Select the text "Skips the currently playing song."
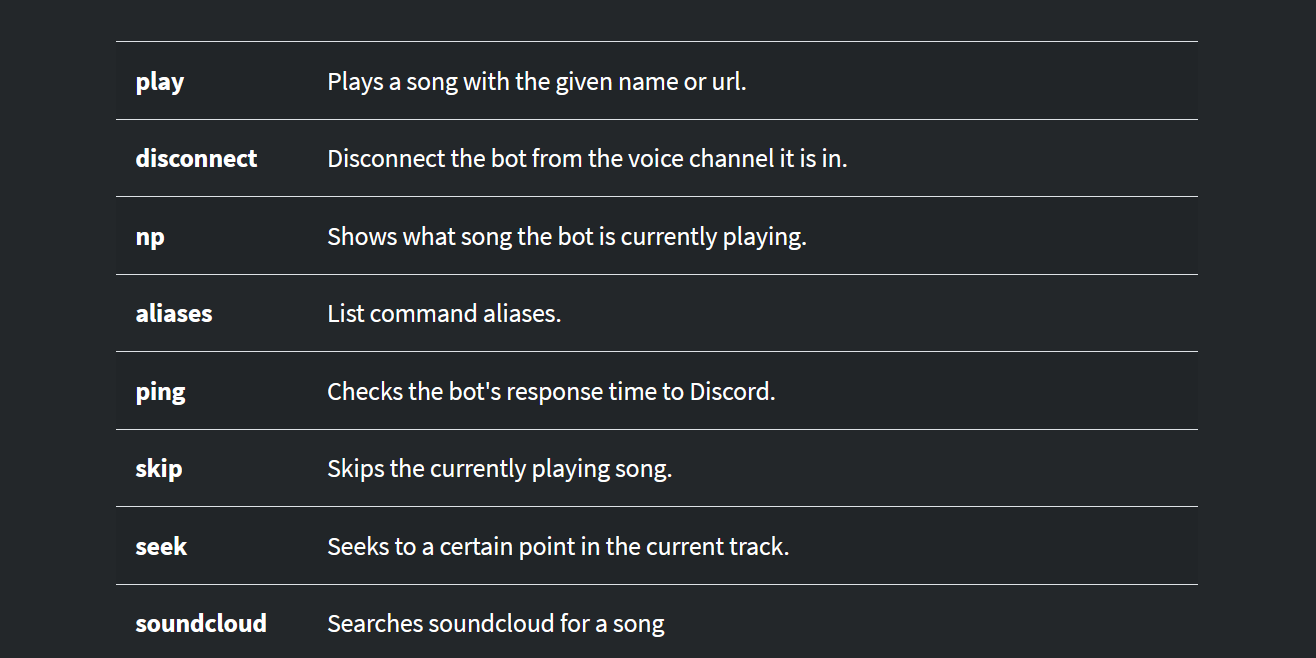This screenshot has height=658, width=1316. [500, 469]
